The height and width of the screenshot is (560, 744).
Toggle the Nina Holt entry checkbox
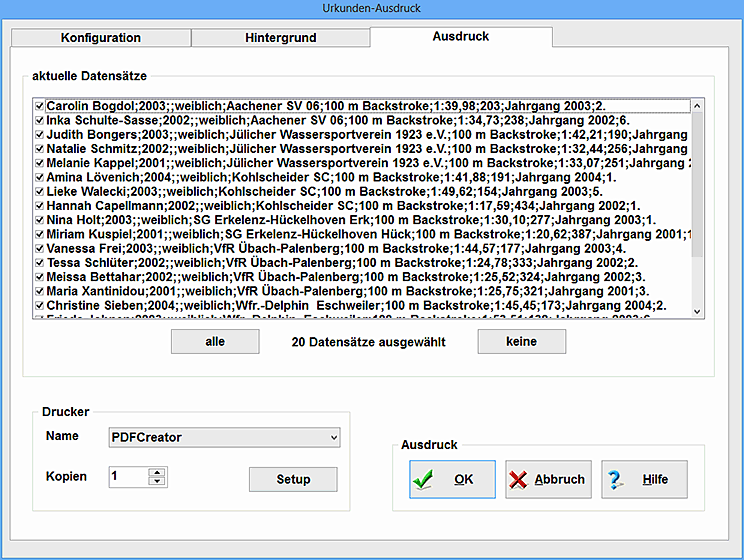(x=39, y=219)
